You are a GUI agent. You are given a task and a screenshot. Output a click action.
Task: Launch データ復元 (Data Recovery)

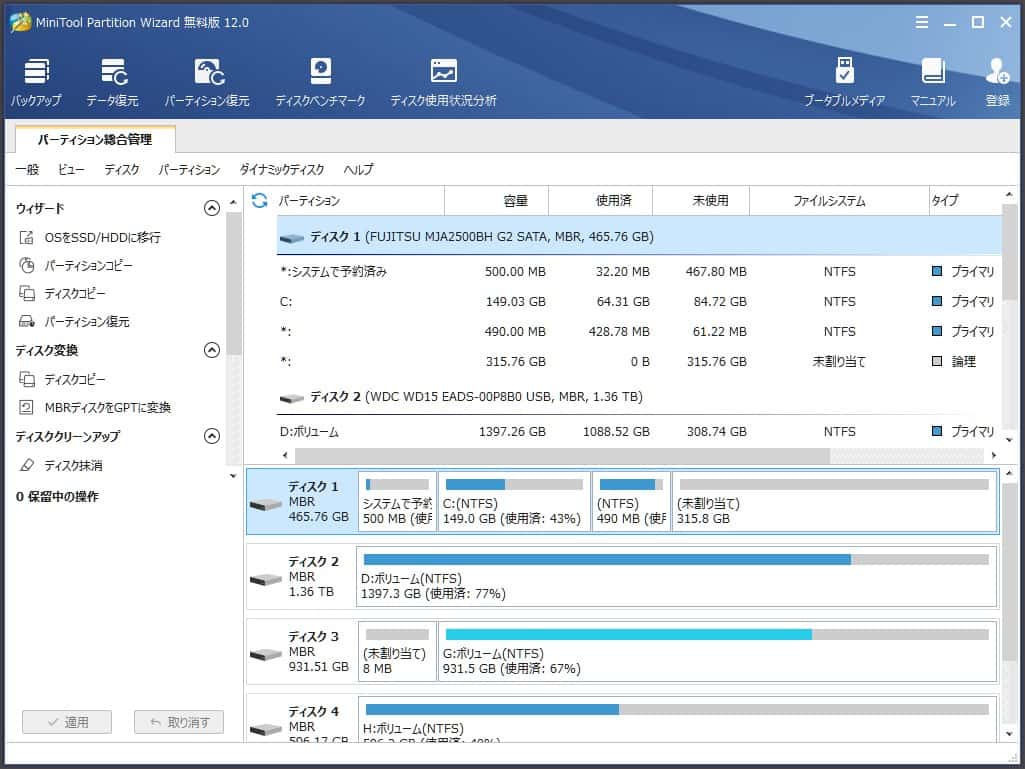[x=112, y=82]
